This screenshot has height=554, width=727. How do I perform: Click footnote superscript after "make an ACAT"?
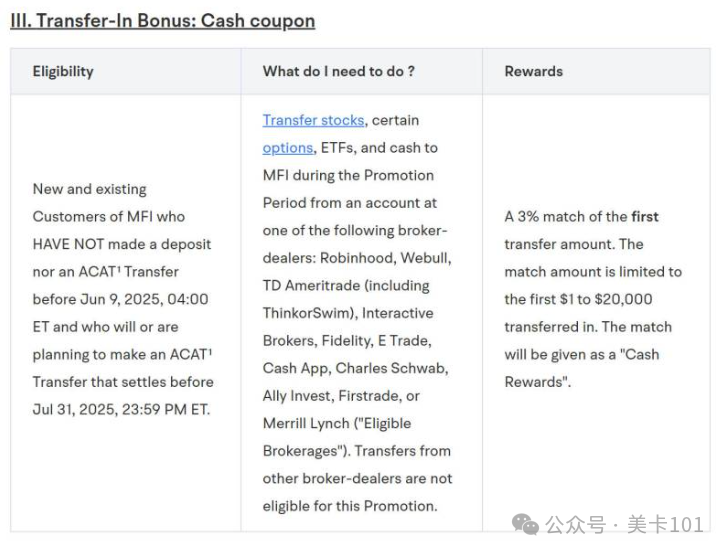click(x=210, y=351)
